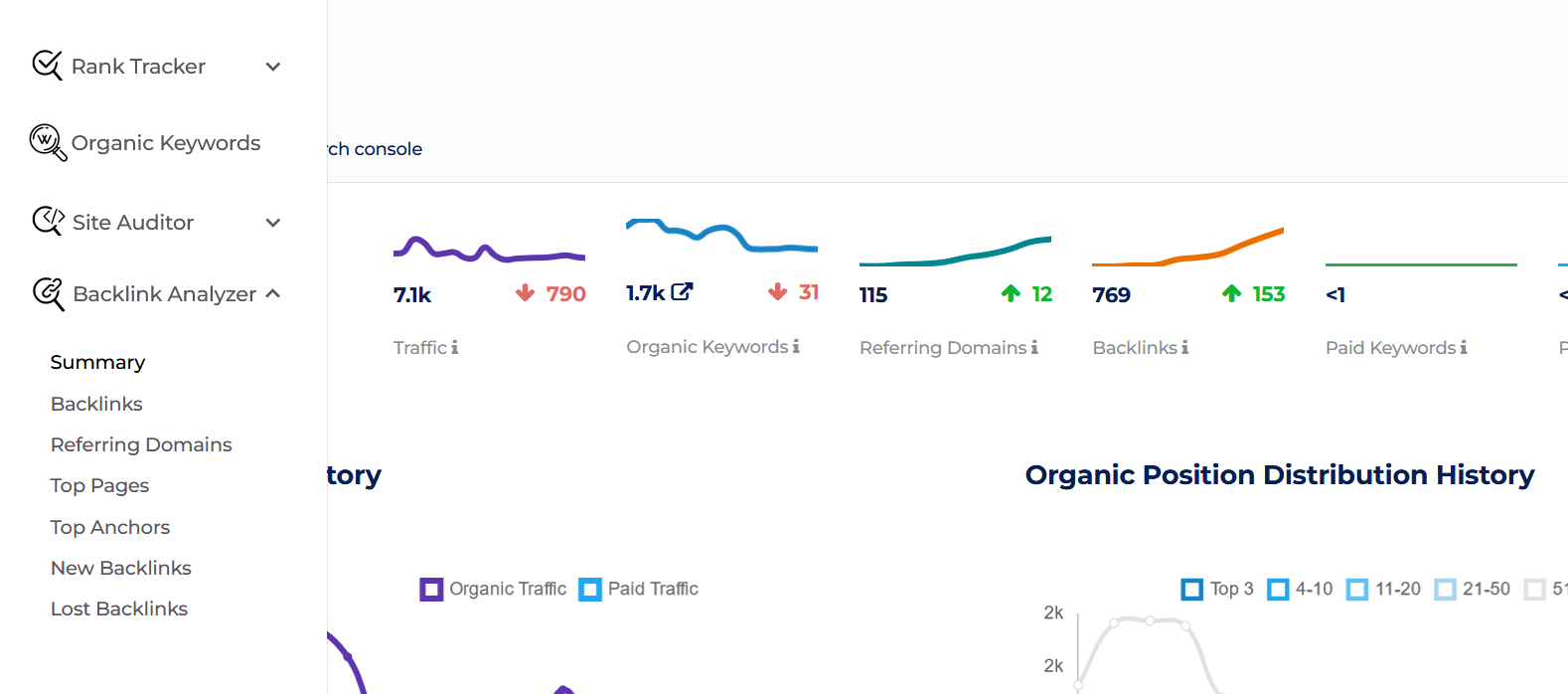Click the Paid Keywords metric label

click(x=1390, y=348)
